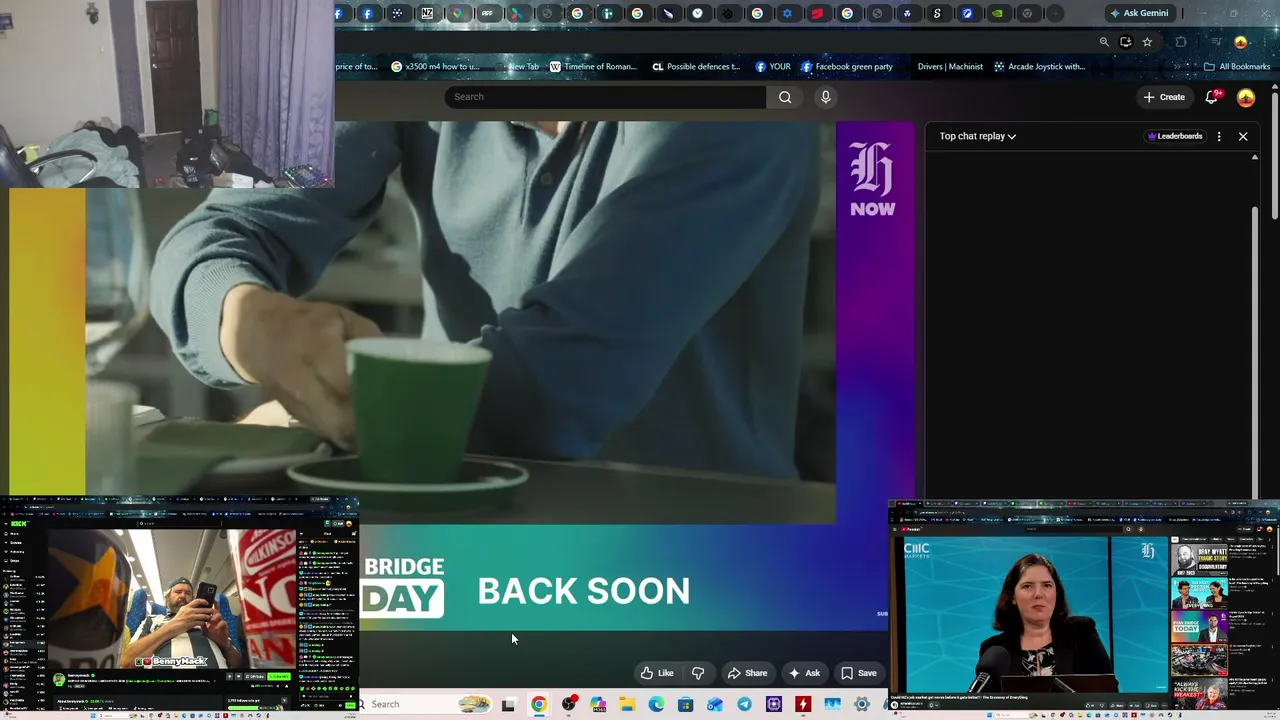1280x720 pixels.
Task: Like the video
Action: tap(657, 673)
